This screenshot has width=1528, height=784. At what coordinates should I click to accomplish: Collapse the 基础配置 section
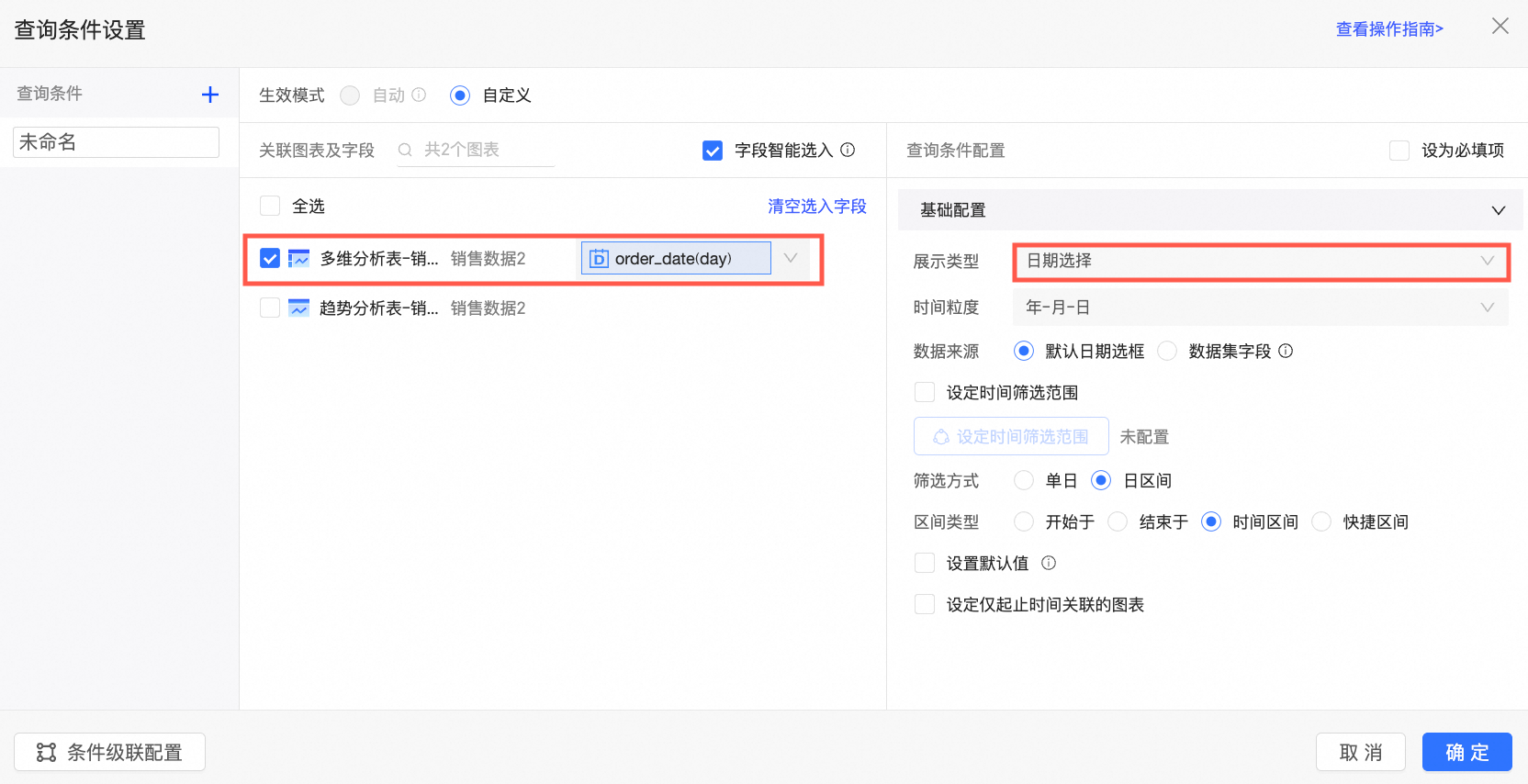(1498, 210)
